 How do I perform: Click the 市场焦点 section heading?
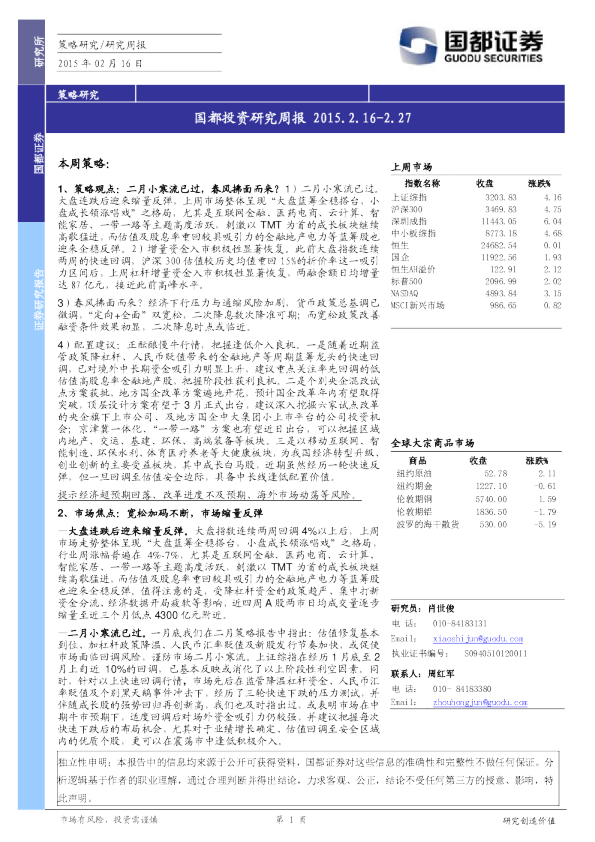[160, 513]
